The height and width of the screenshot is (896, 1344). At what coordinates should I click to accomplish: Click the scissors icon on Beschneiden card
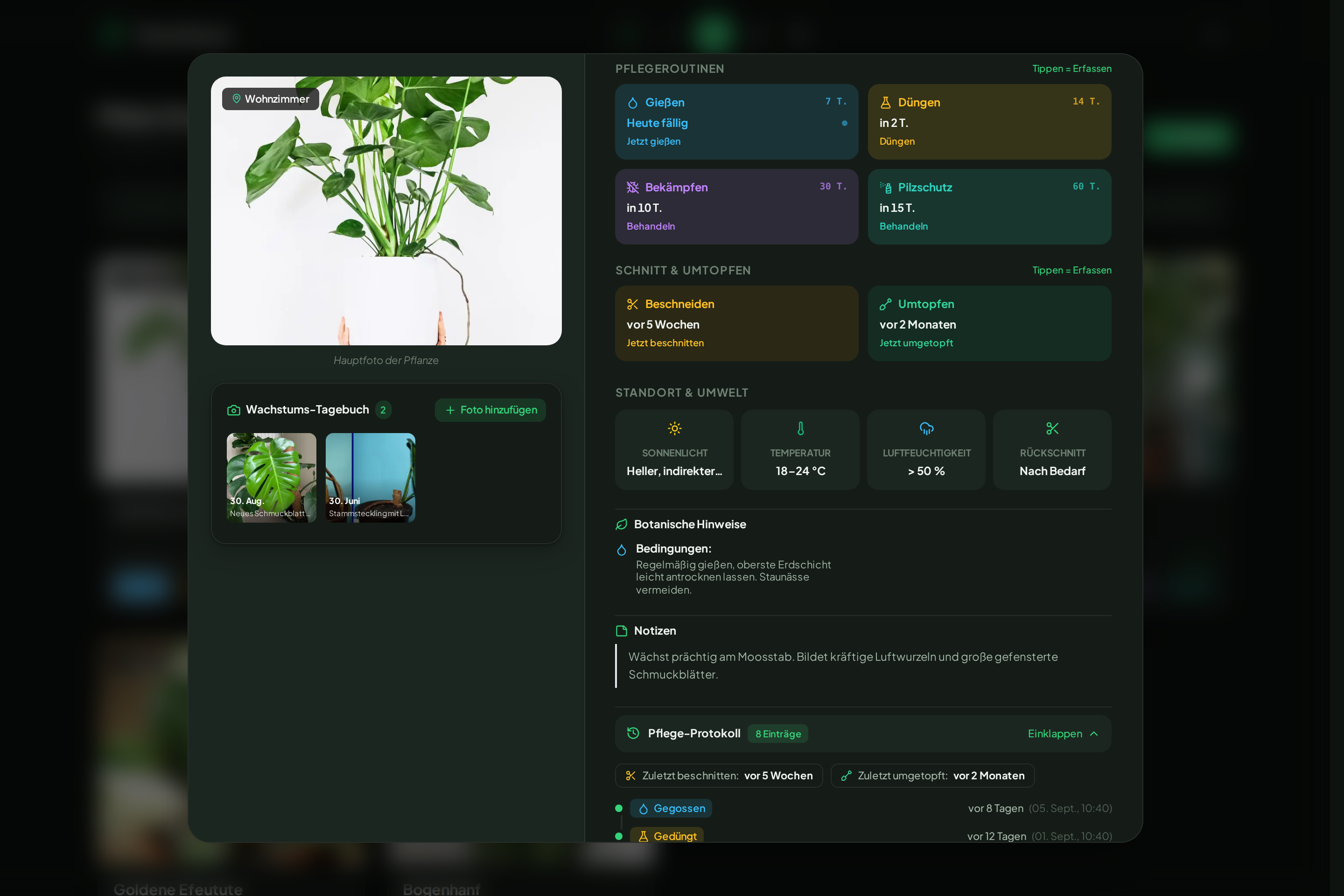pos(633,304)
